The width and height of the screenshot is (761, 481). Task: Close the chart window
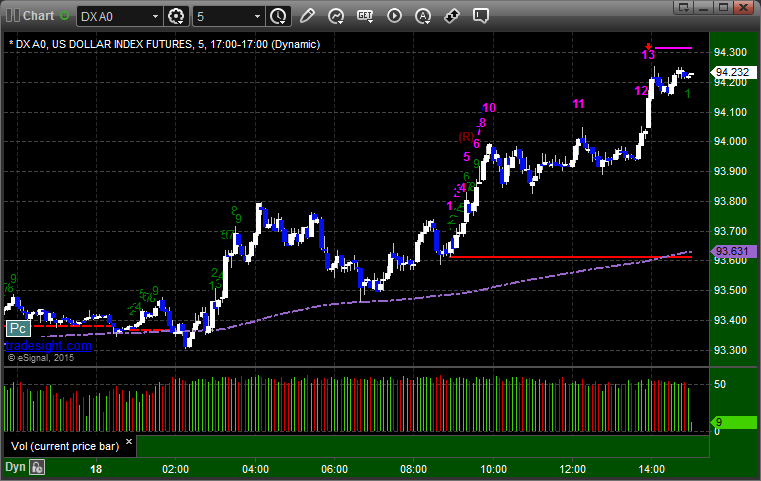[x=743, y=7]
